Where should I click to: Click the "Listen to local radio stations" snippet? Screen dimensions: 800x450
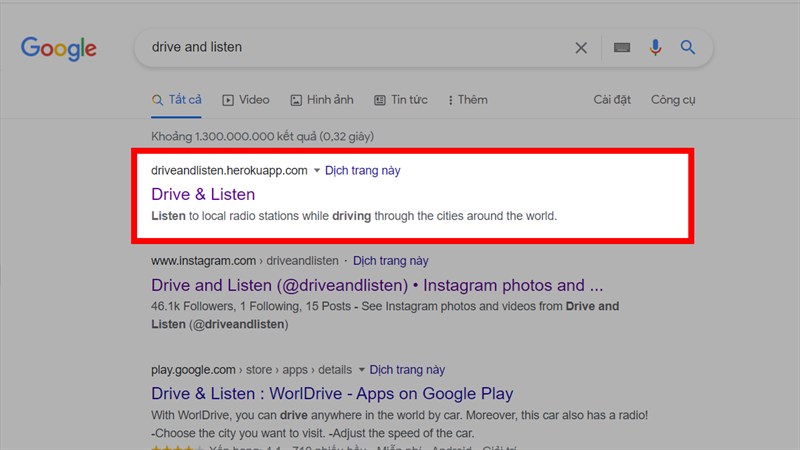[x=354, y=216]
